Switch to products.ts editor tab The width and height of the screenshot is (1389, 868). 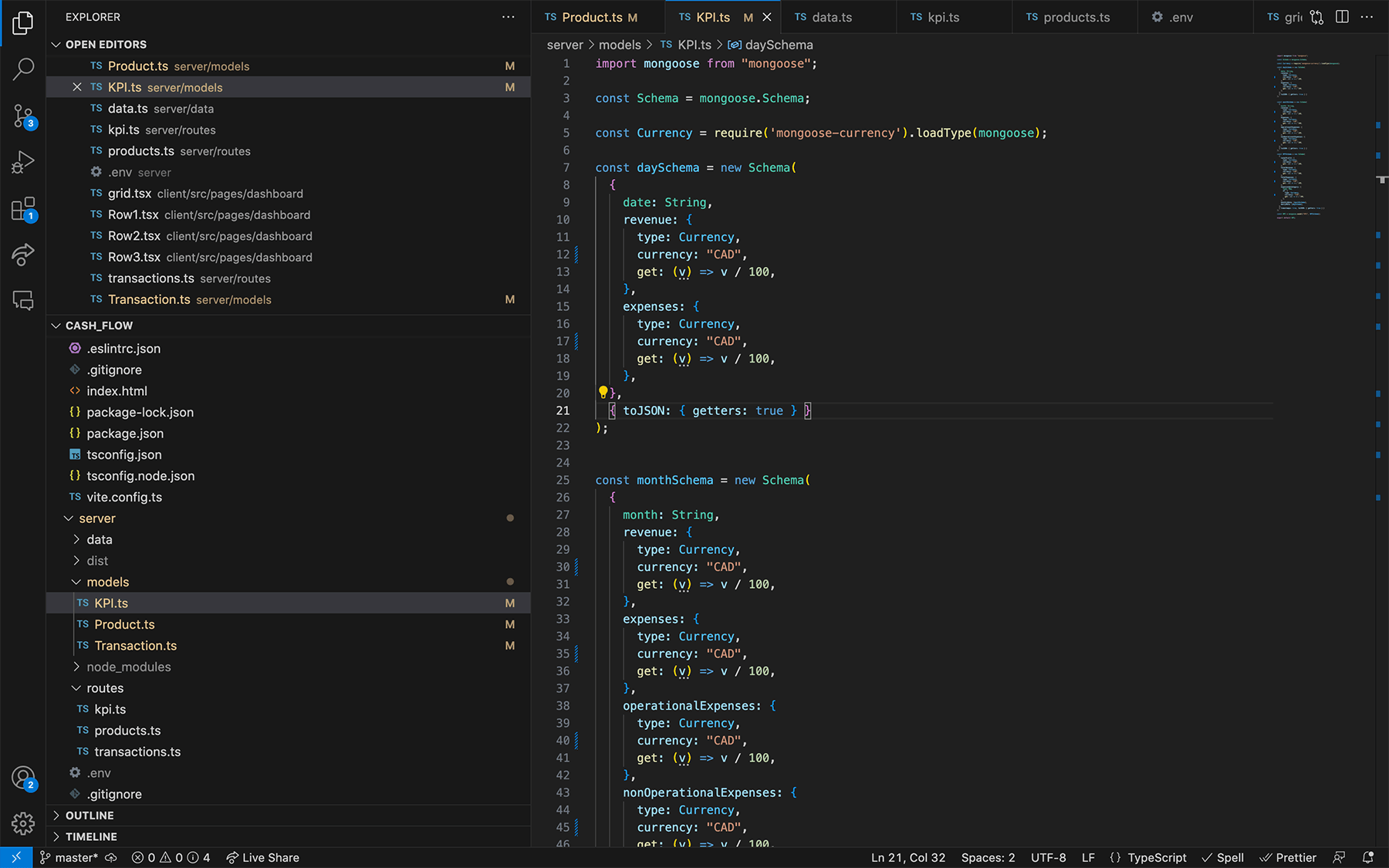(1075, 17)
